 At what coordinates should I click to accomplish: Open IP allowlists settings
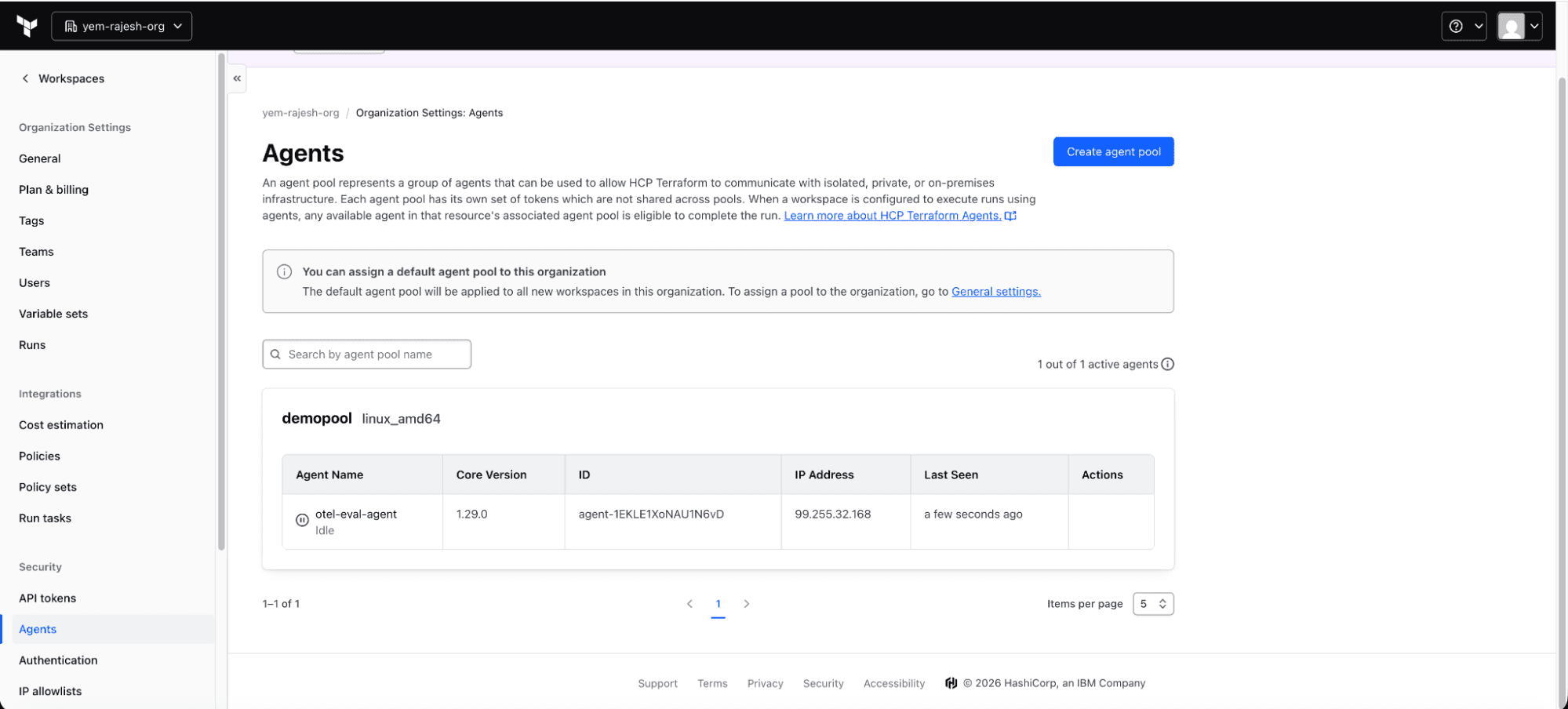click(x=50, y=691)
